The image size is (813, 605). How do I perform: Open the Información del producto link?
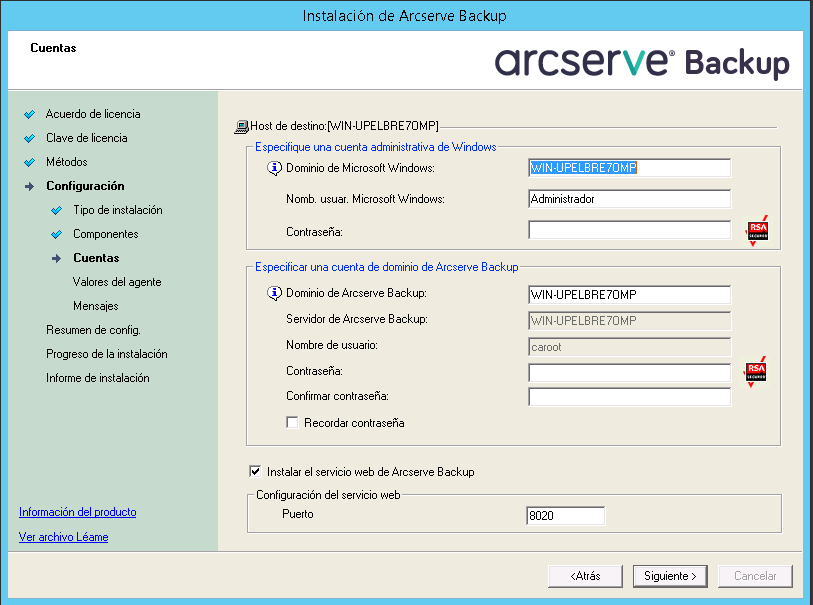coord(77,511)
